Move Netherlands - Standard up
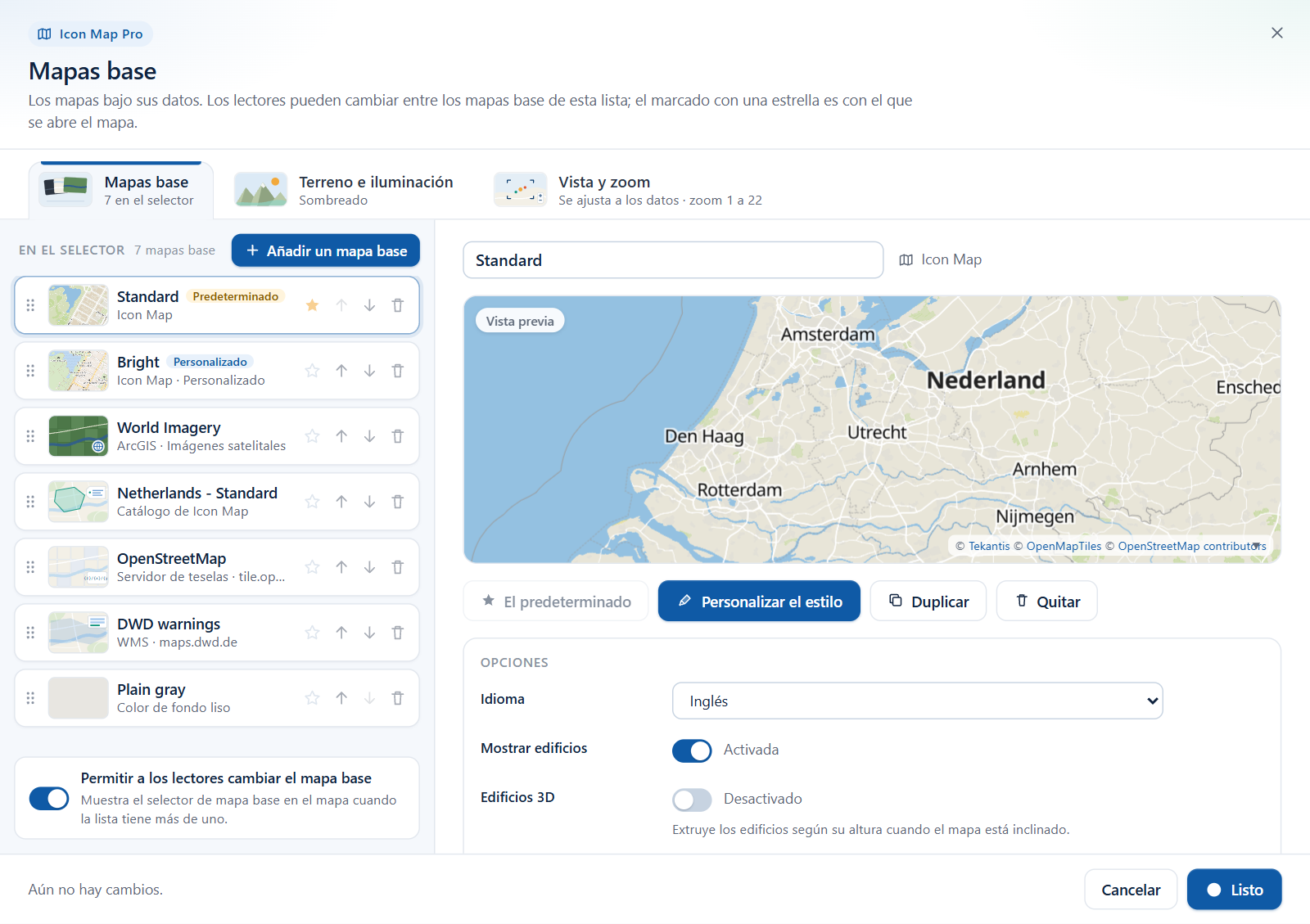Image resolution: width=1310 pixels, height=924 pixels. 341,502
